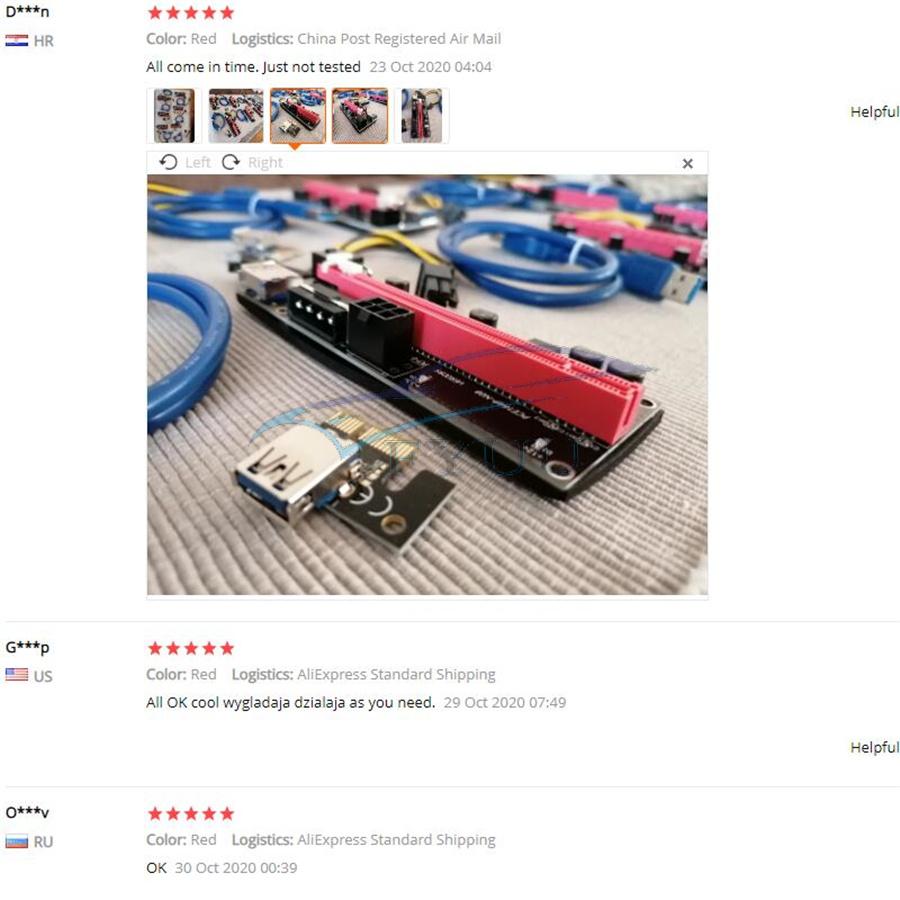The image size is (900, 900).
Task: Click the star rating on O***v's review
Action: click(191, 813)
